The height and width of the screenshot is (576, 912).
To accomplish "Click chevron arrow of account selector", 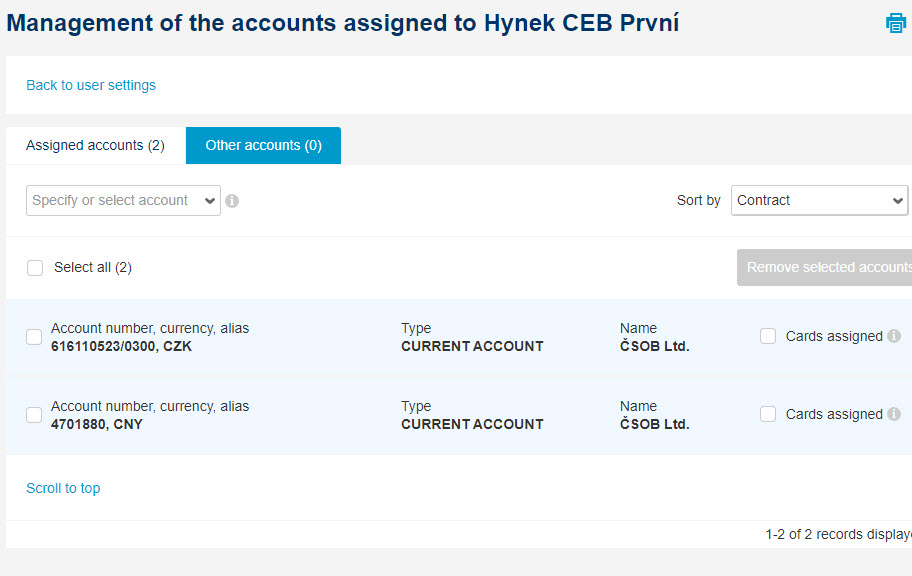I will [210, 201].
